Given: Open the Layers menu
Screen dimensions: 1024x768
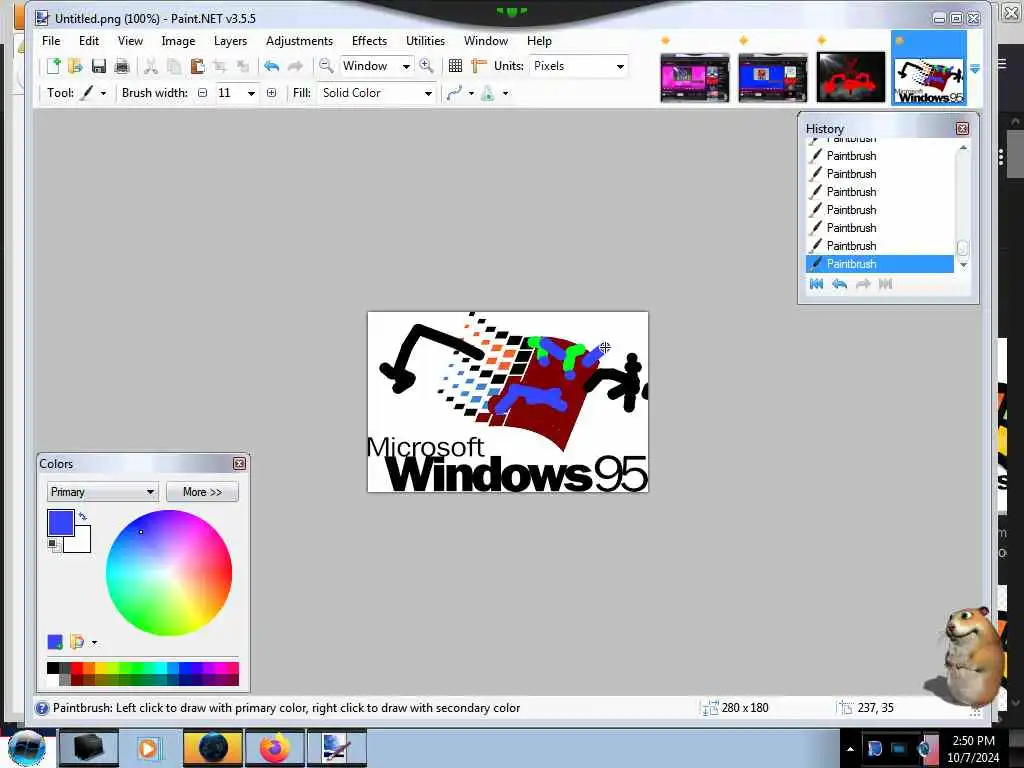Looking at the screenshot, I should [231, 40].
